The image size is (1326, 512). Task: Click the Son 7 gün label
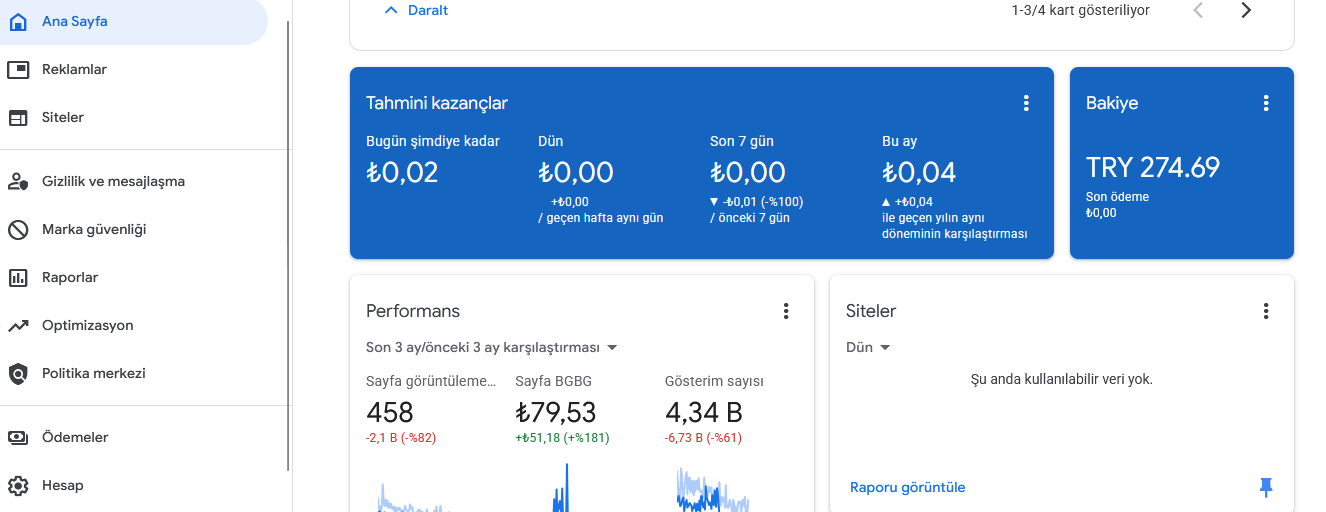point(742,141)
